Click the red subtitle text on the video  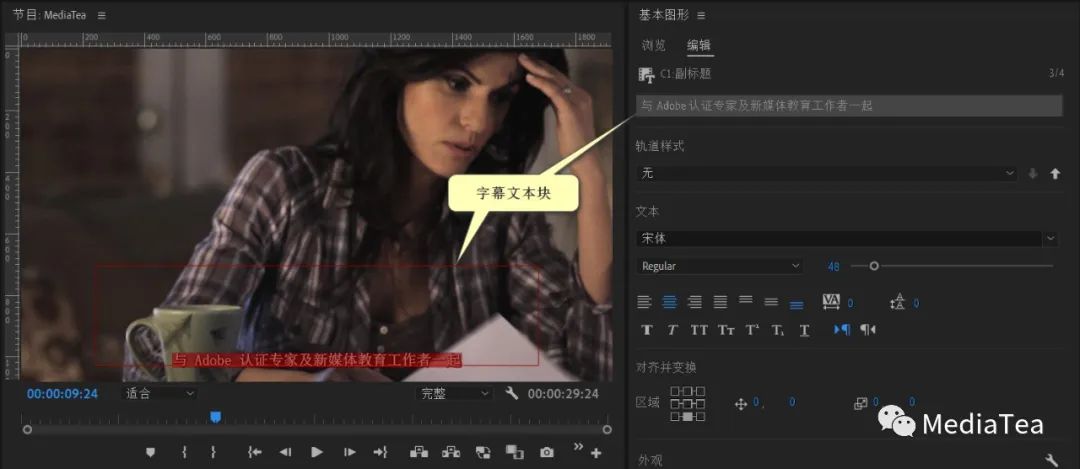(x=317, y=360)
